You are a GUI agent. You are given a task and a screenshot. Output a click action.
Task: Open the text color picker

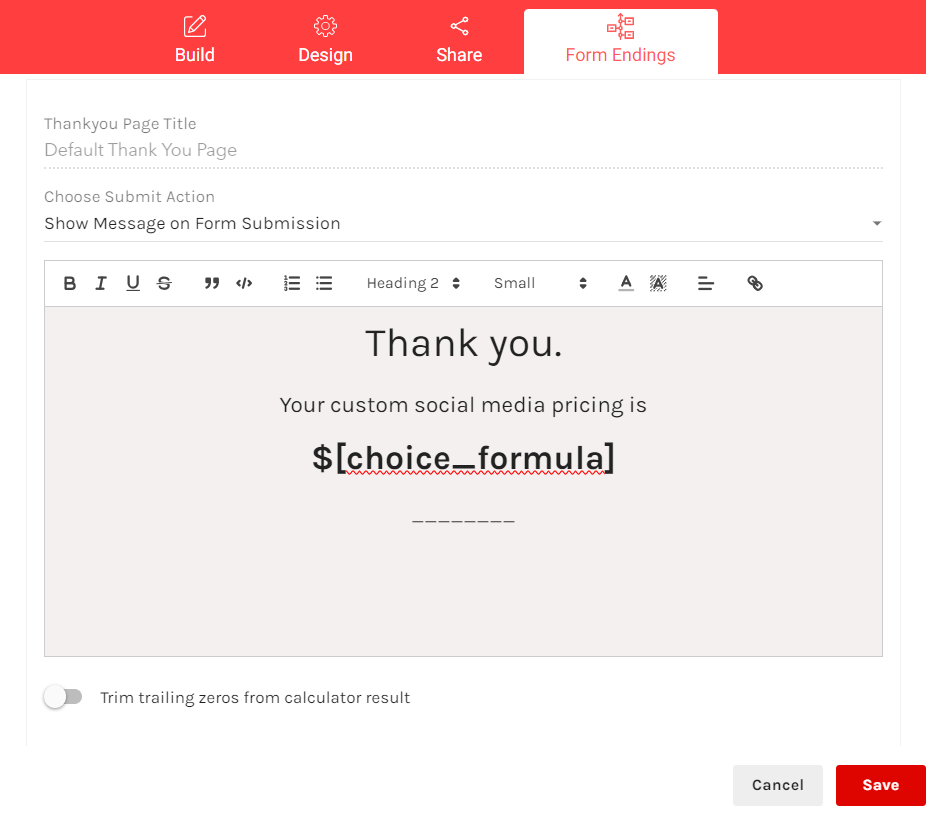click(626, 283)
